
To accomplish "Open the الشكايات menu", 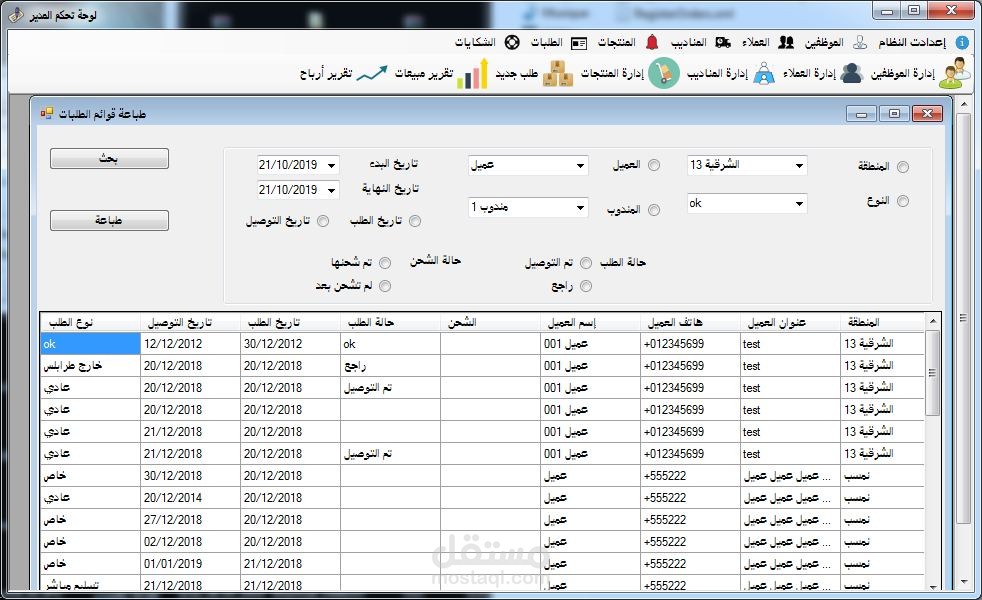I will pyautogui.click(x=475, y=42).
